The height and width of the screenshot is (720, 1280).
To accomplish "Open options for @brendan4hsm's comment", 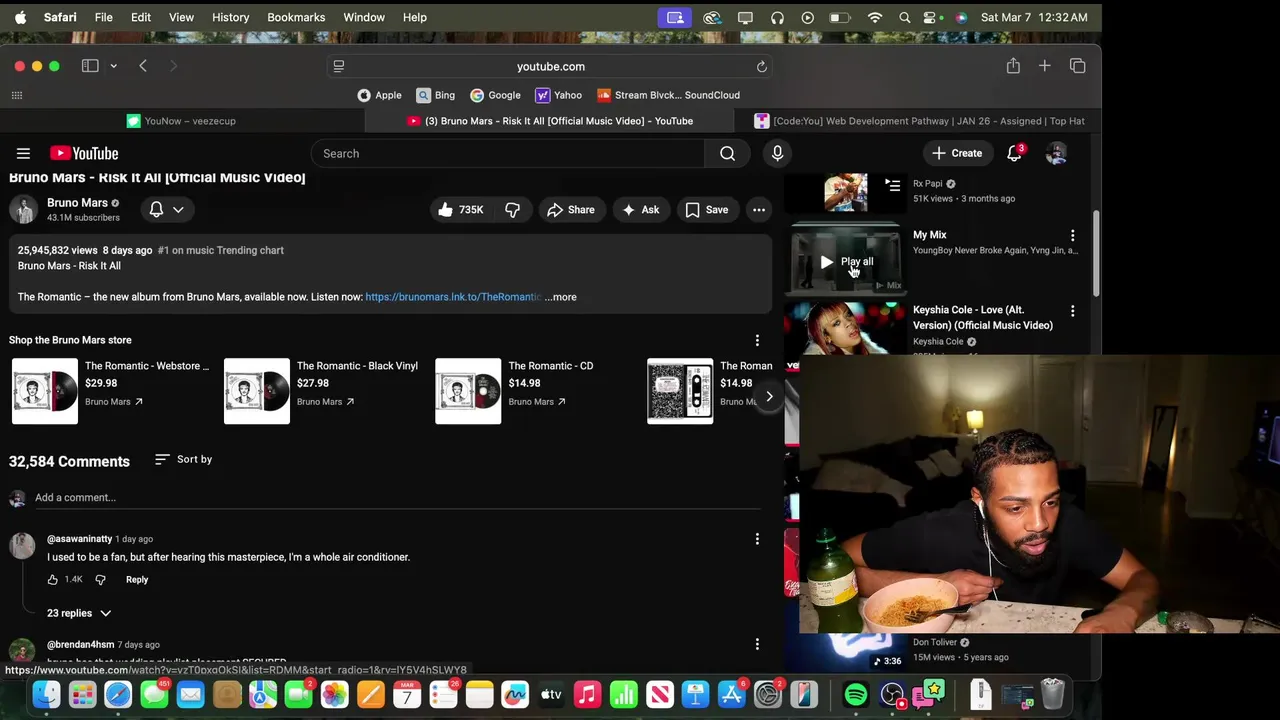I will (x=757, y=644).
